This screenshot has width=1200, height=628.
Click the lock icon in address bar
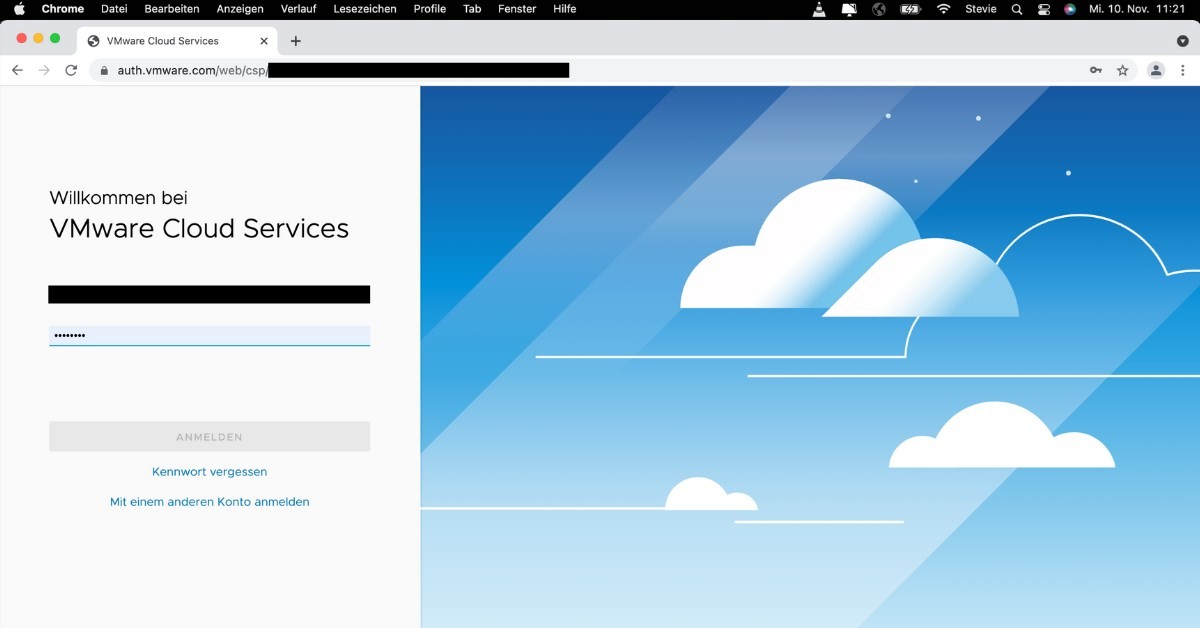point(104,70)
